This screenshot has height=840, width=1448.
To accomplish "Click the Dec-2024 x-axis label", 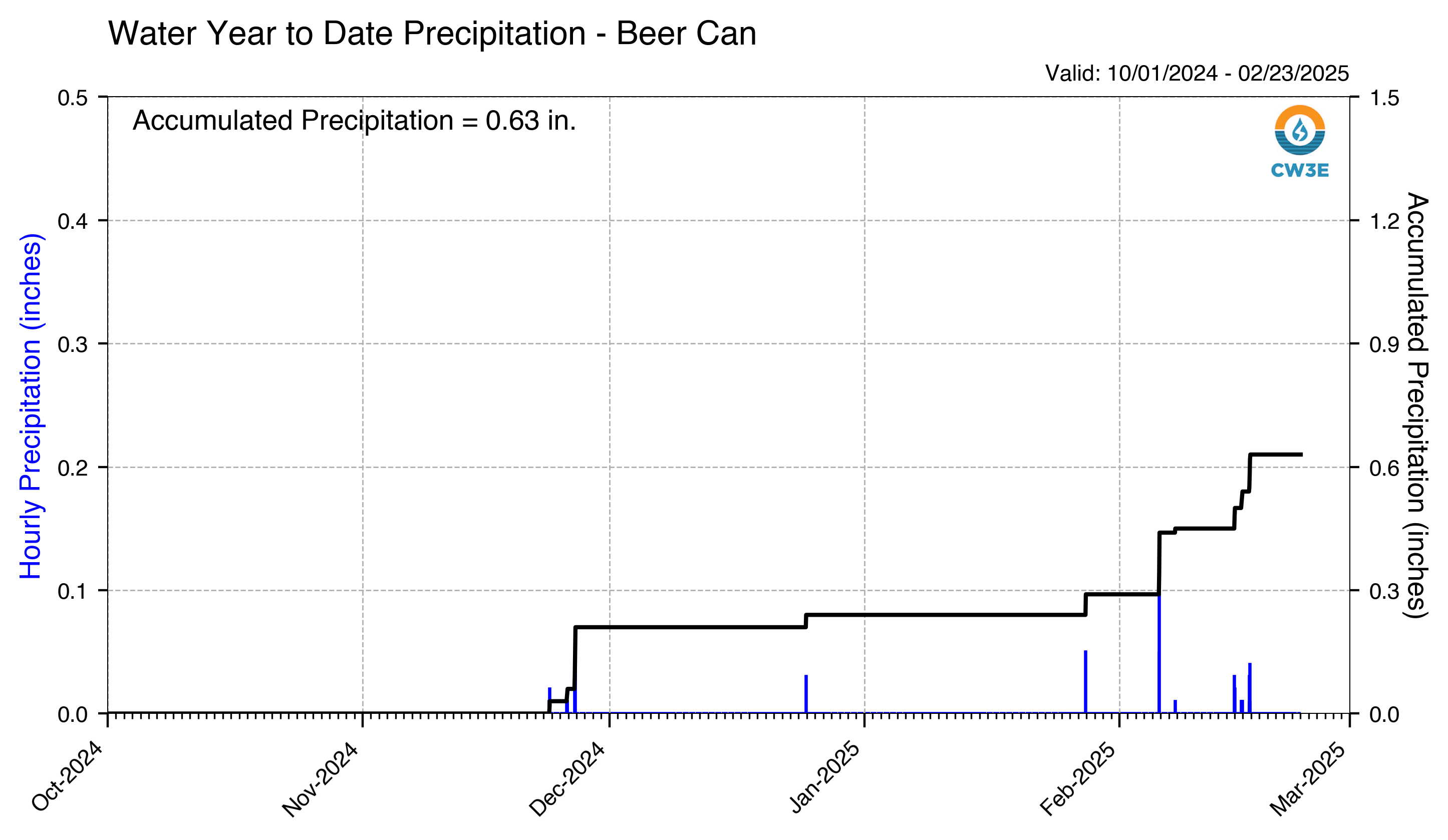I will (567, 779).
